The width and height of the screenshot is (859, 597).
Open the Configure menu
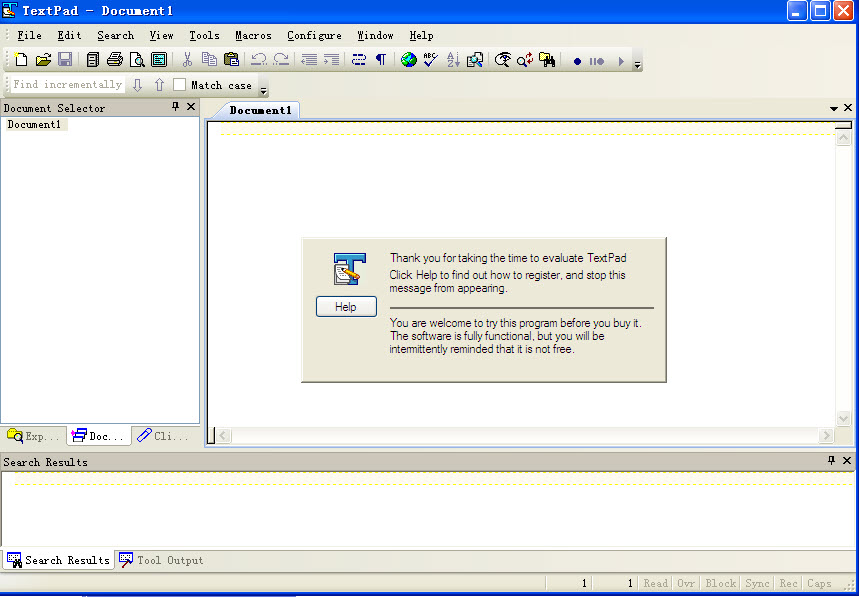[314, 36]
